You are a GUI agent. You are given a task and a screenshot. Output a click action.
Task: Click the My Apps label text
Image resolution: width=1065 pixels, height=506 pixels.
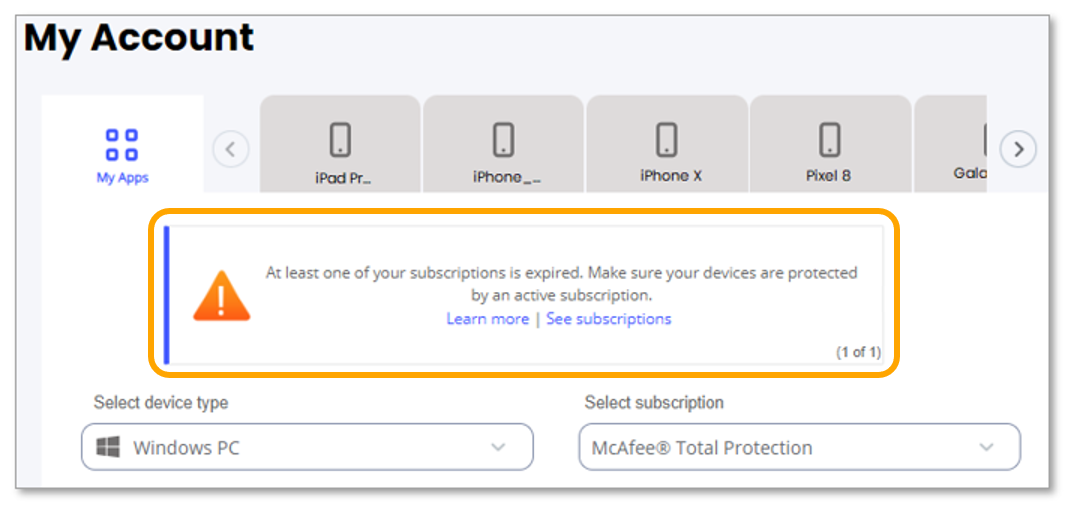(122, 178)
